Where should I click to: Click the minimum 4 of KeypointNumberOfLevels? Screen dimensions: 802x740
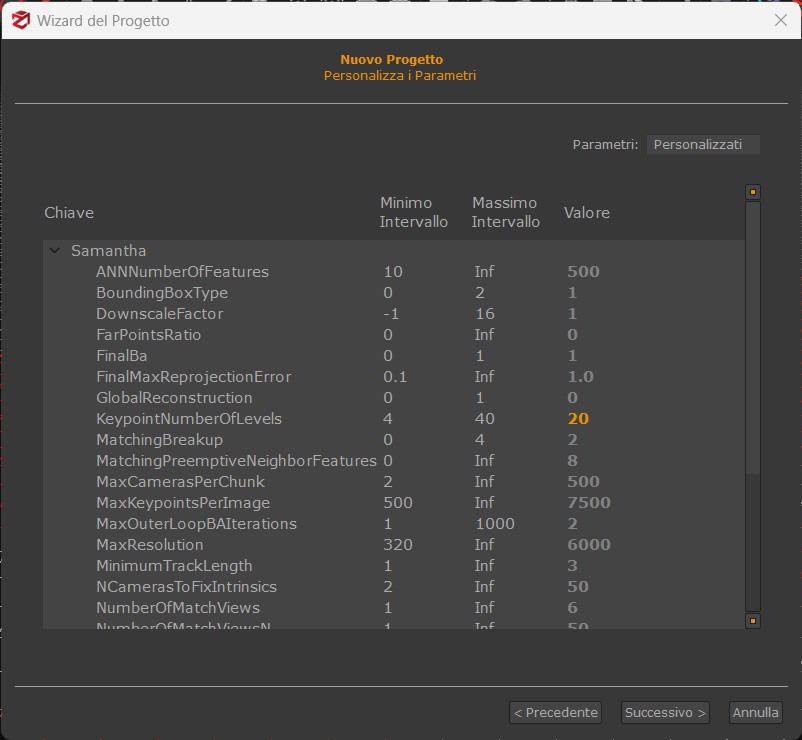(x=388, y=418)
